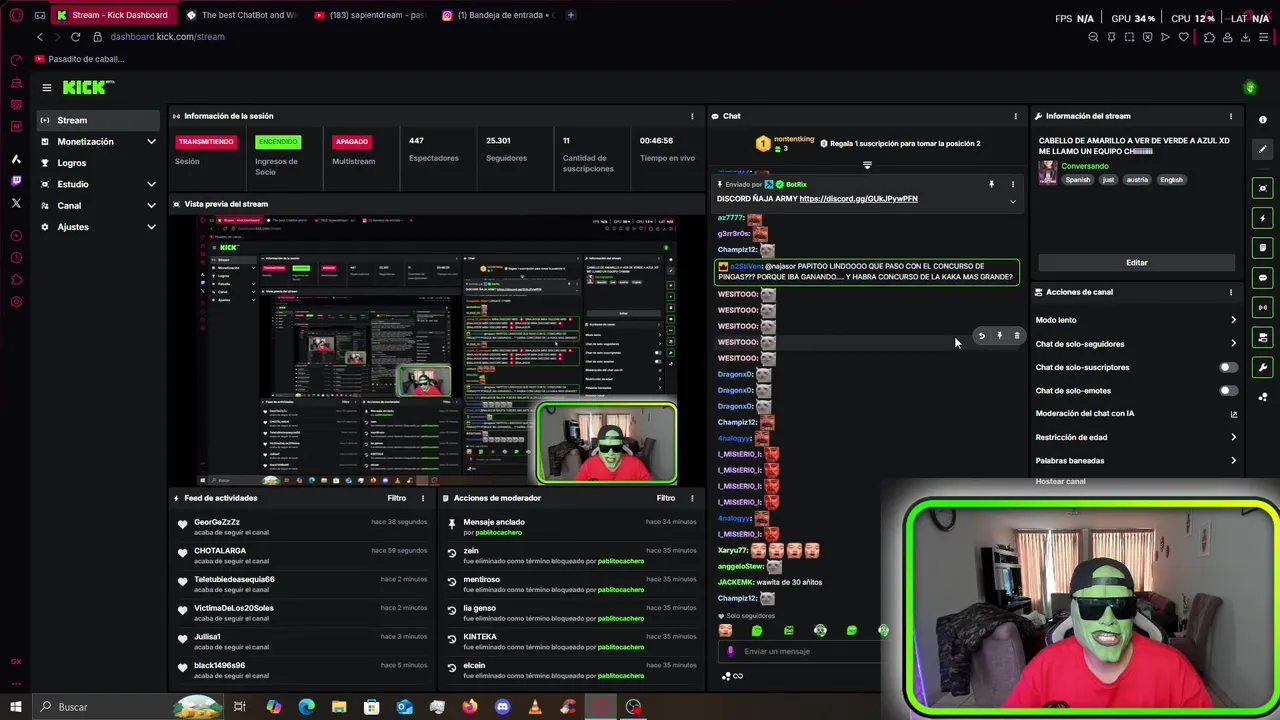Viewport: 1280px width, 720px height.
Task: Toggle the Kick hamburger sidebar menu
Action: point(46,88)
